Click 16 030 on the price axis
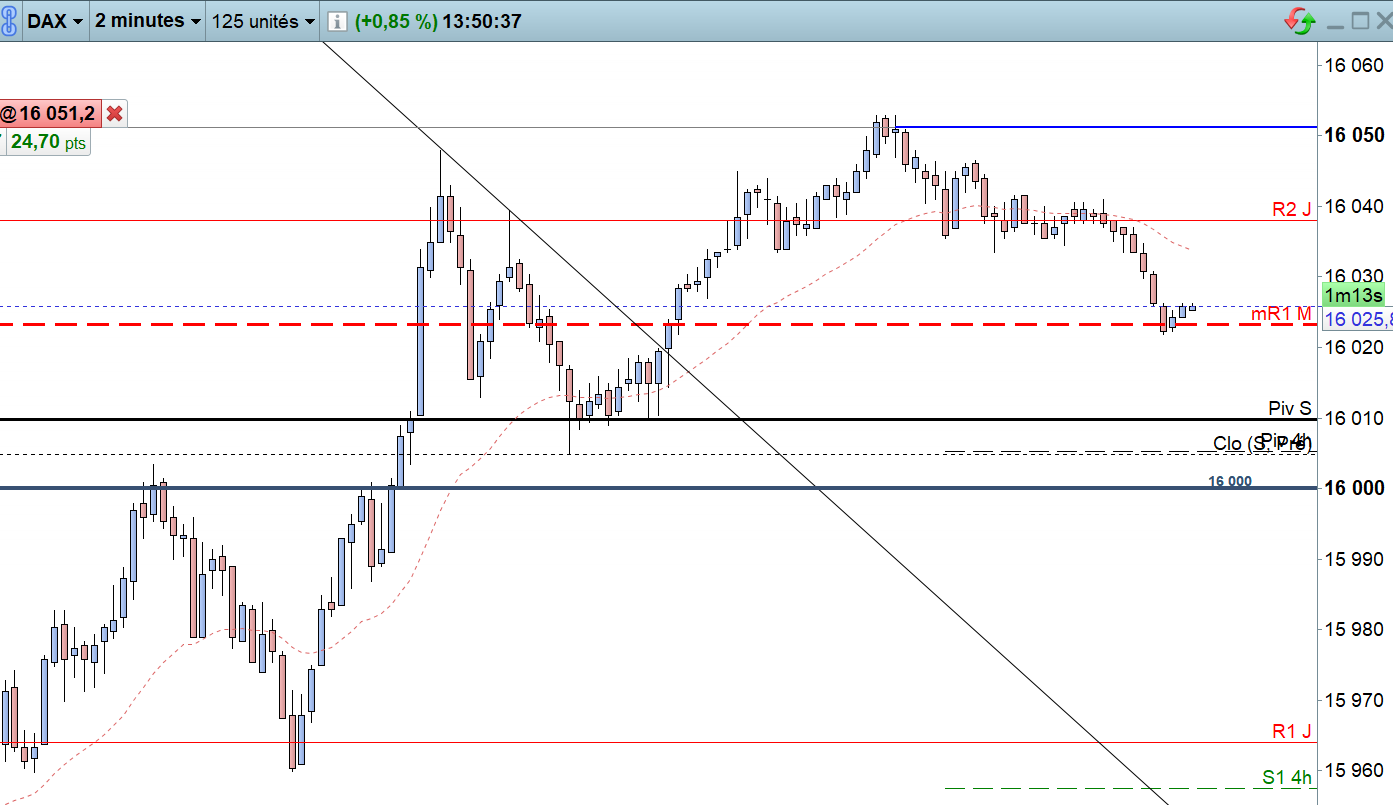 [x=1352, y=276]
